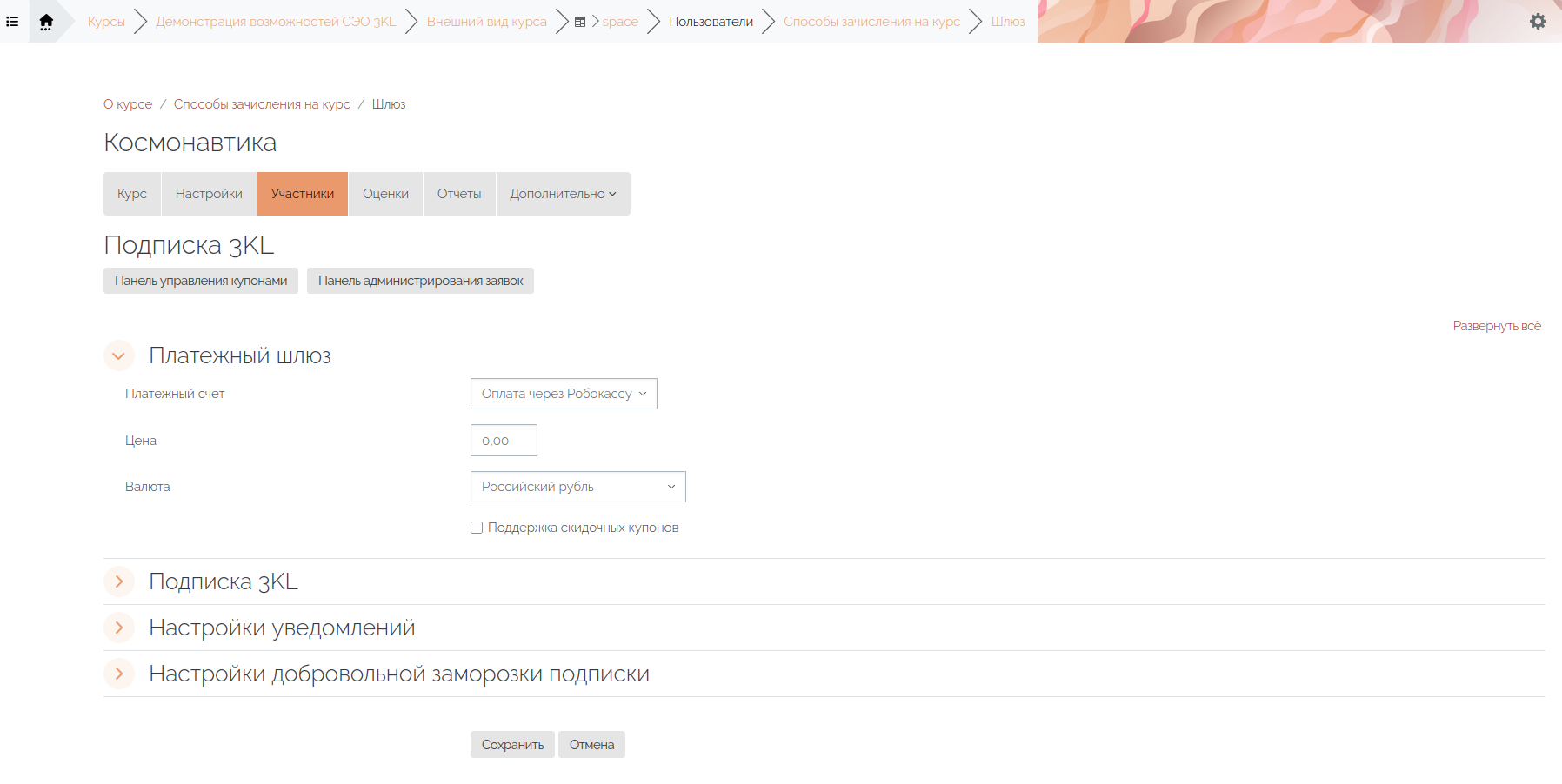Open Панель управления купонами

pyautogui.click(x=201, y=281)
